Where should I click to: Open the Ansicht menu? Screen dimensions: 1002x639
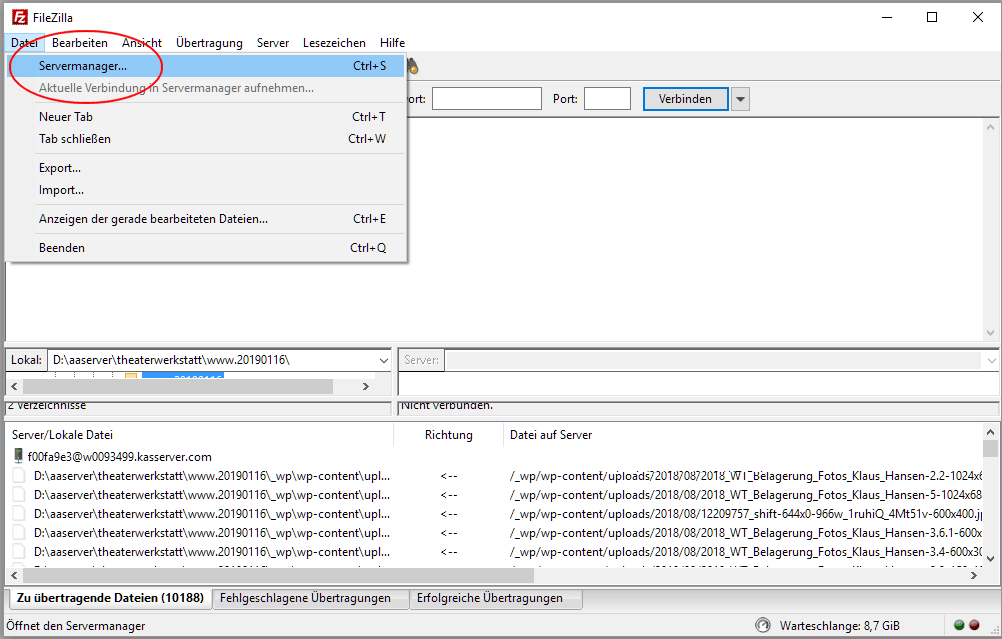(142, 43)
